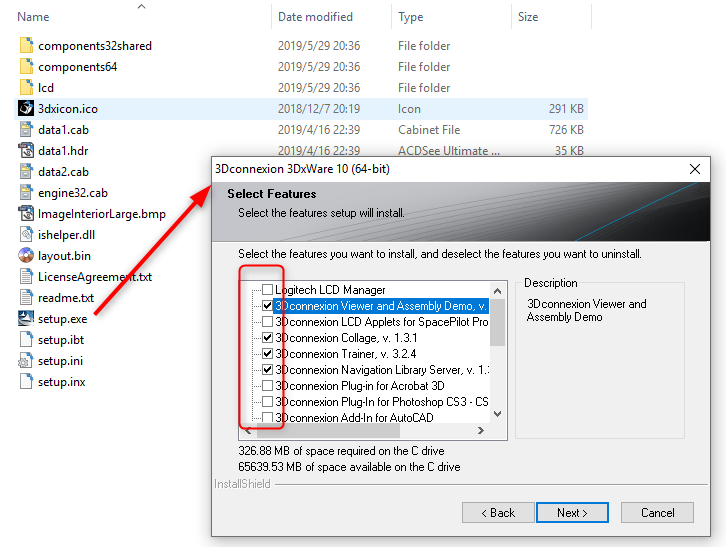Click the components32shared folder icon
The height and width of the screenshot is (547, 726).
coord(26,45)
